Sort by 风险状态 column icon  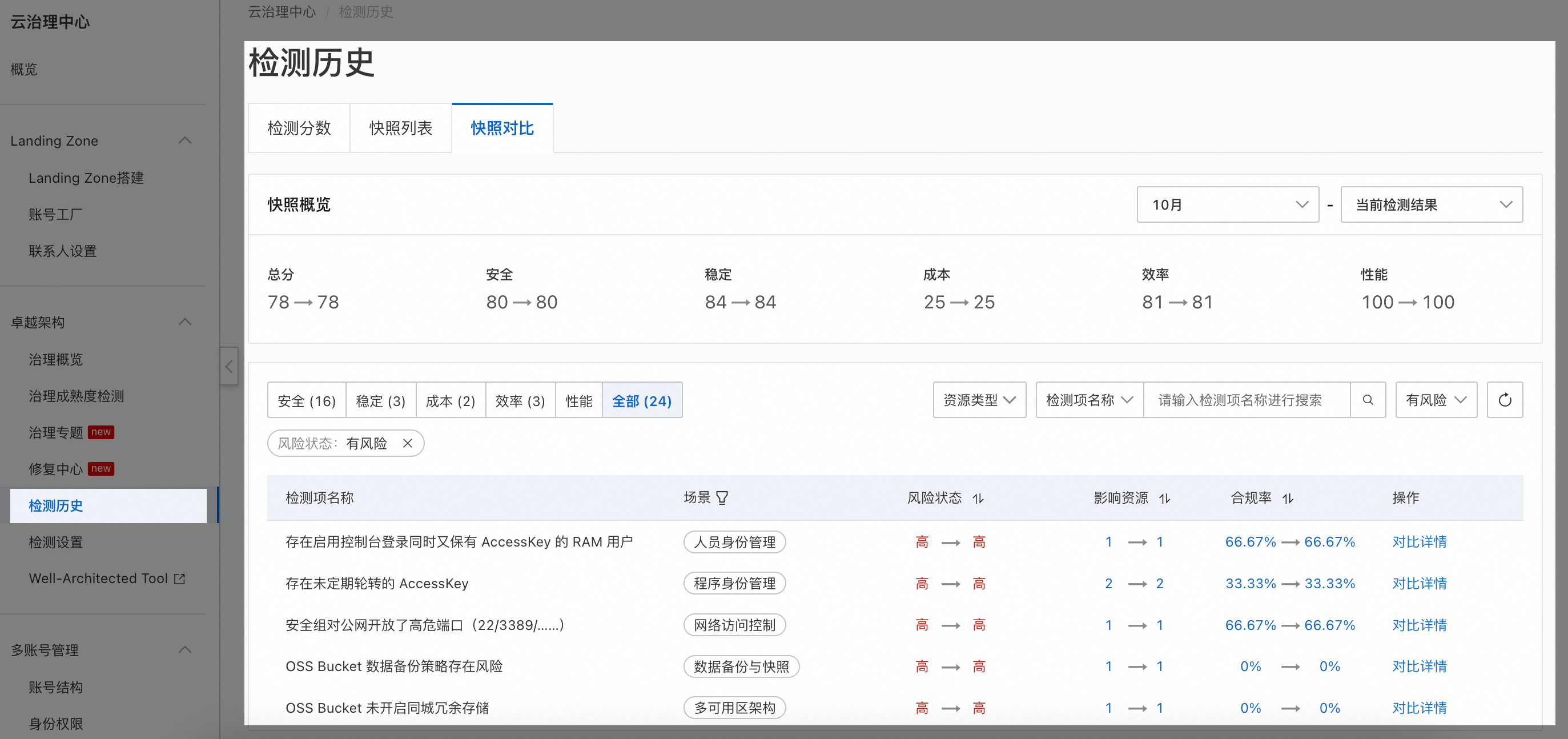978,499
